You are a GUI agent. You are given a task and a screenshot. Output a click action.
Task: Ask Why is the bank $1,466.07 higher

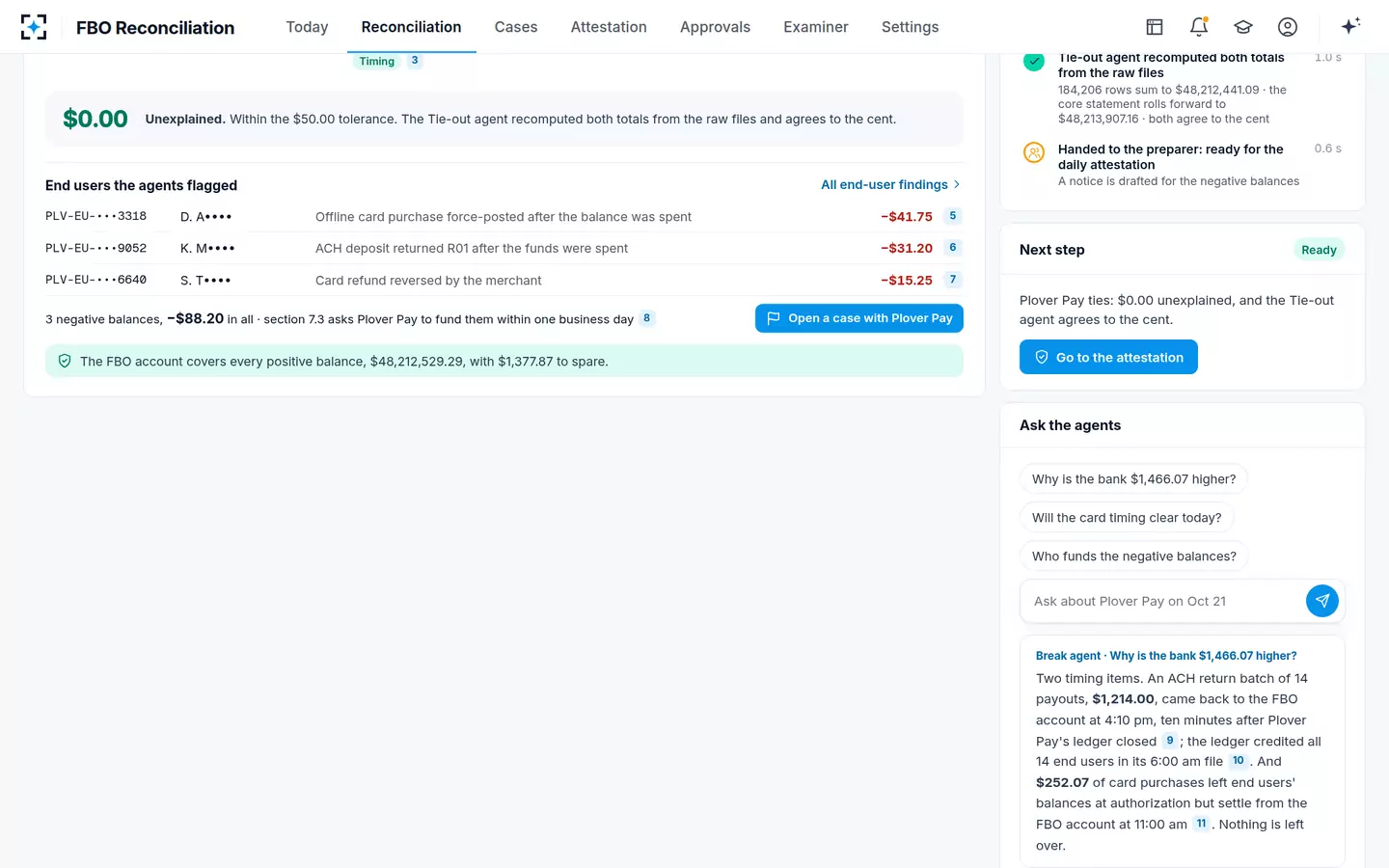click(1133, 478)
